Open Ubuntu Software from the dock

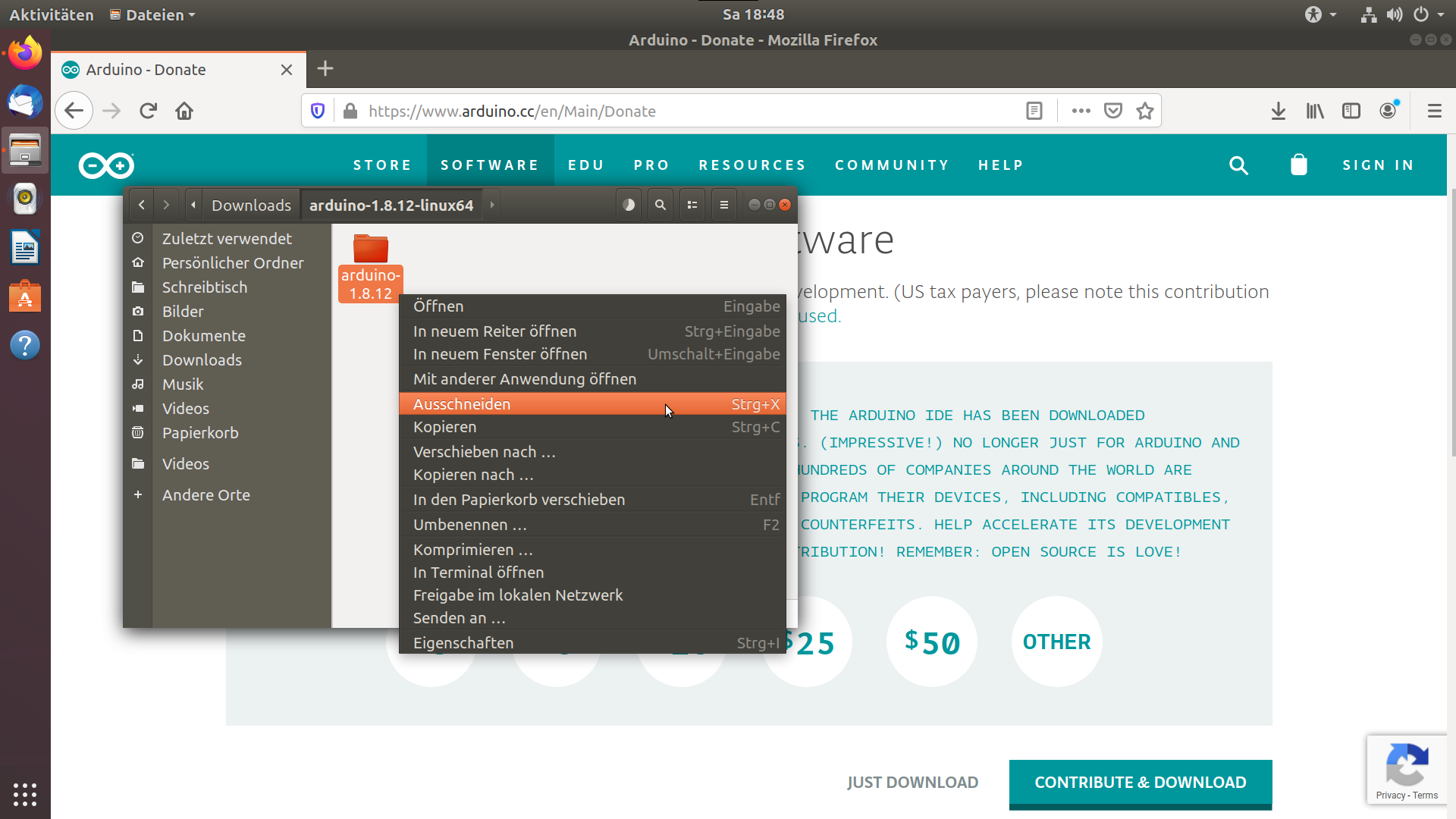tap(25, 296)
